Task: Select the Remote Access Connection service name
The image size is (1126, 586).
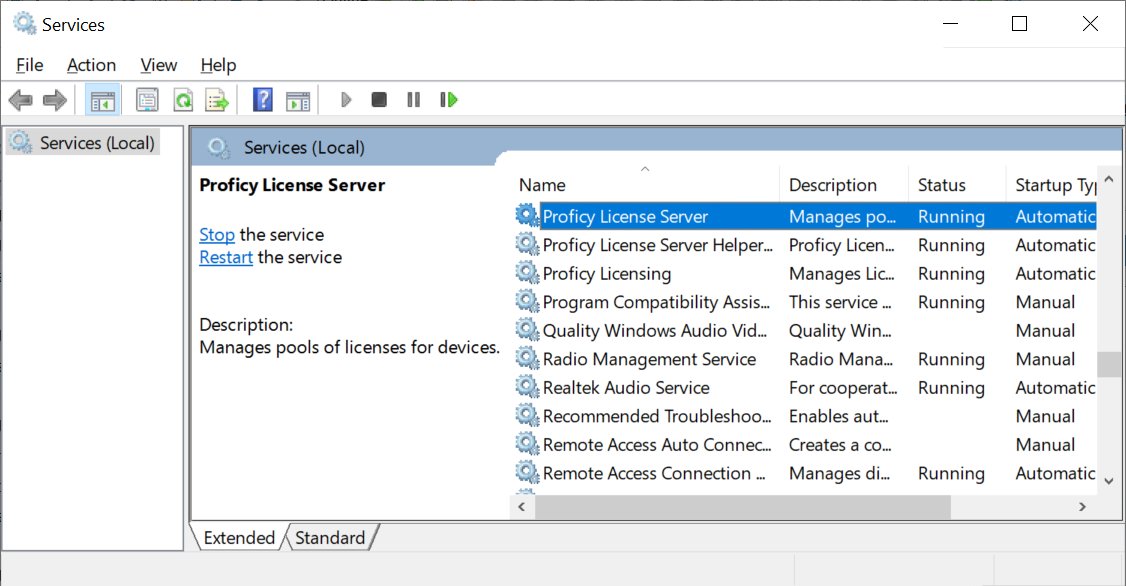Action: point(654,473)
